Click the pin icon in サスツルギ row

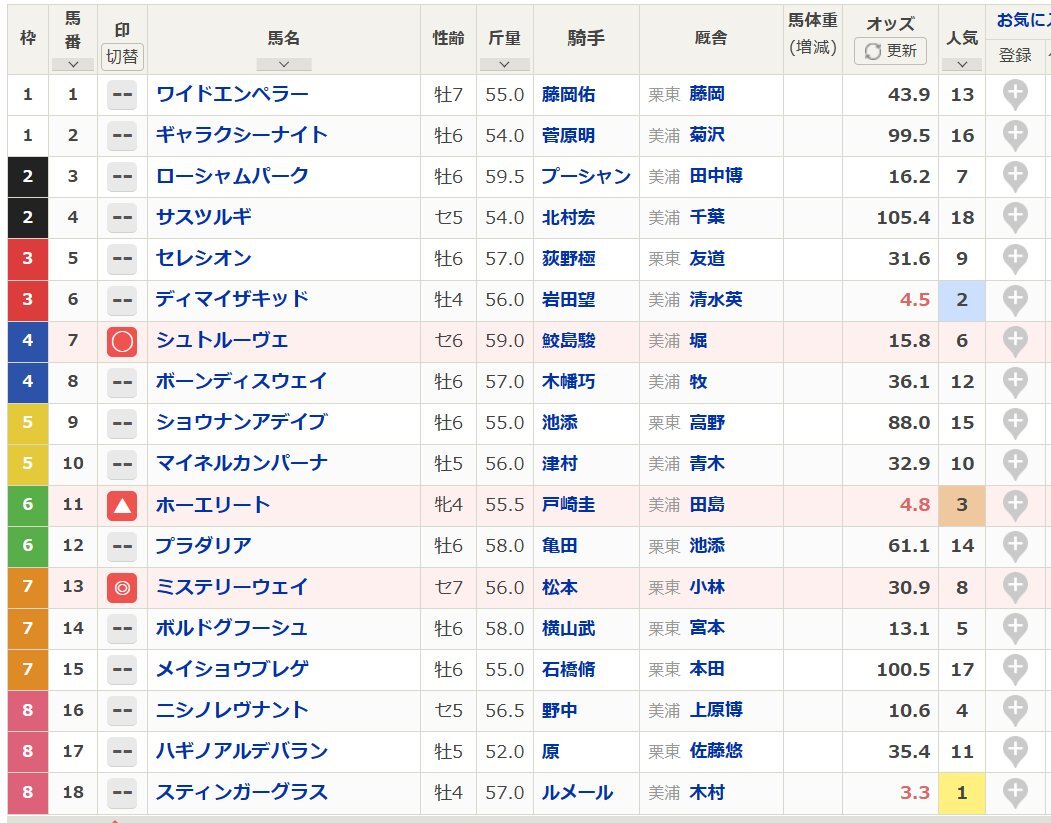[1015, 217]
